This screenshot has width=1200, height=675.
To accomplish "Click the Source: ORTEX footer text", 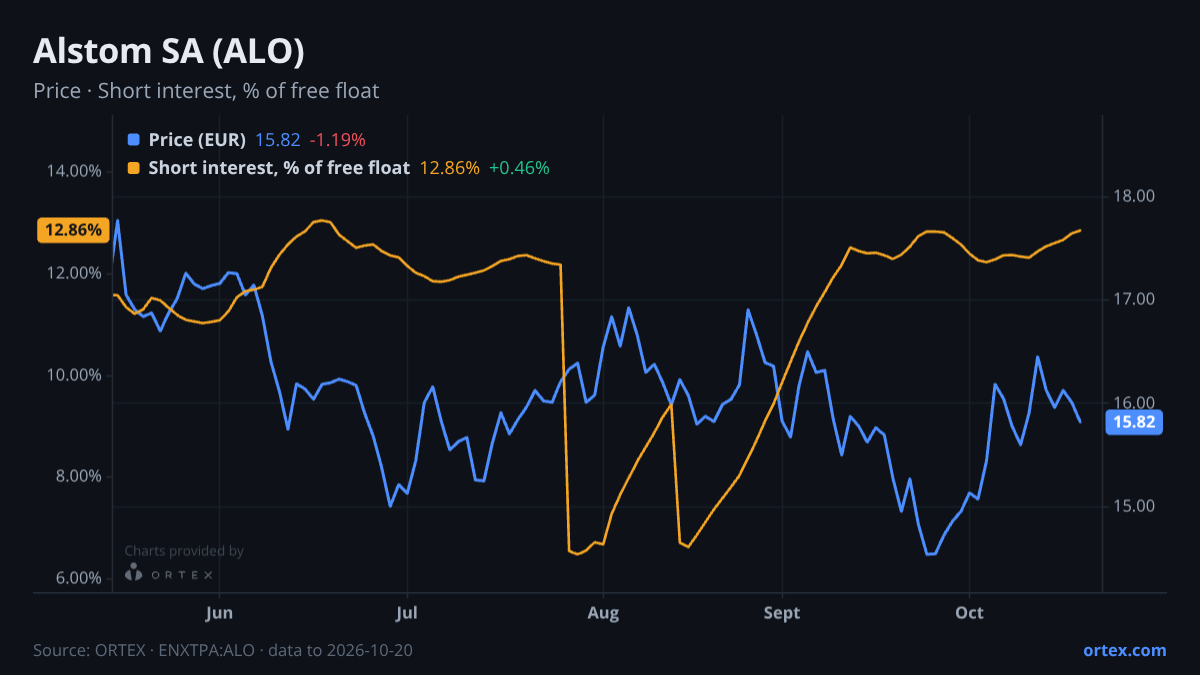I will pos(223,650).
